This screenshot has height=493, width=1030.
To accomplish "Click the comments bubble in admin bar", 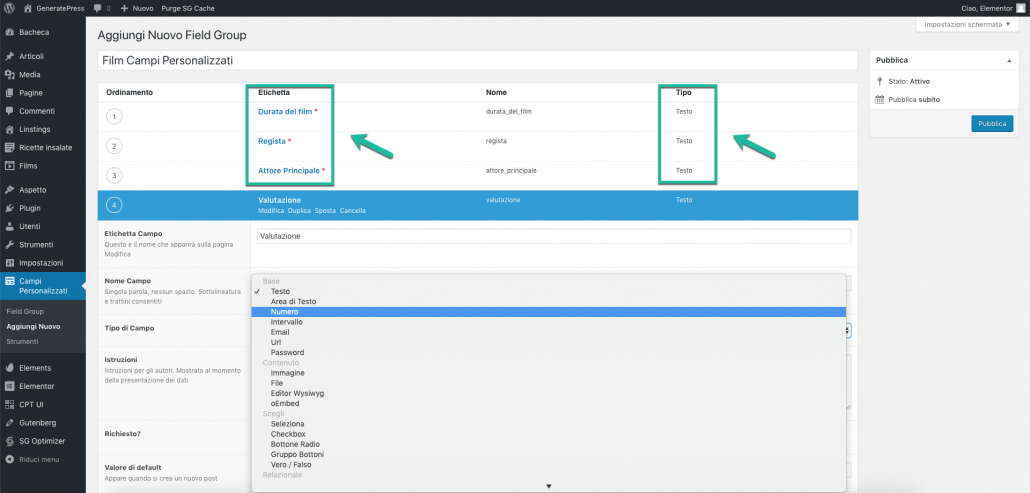I will click(98, 8).
